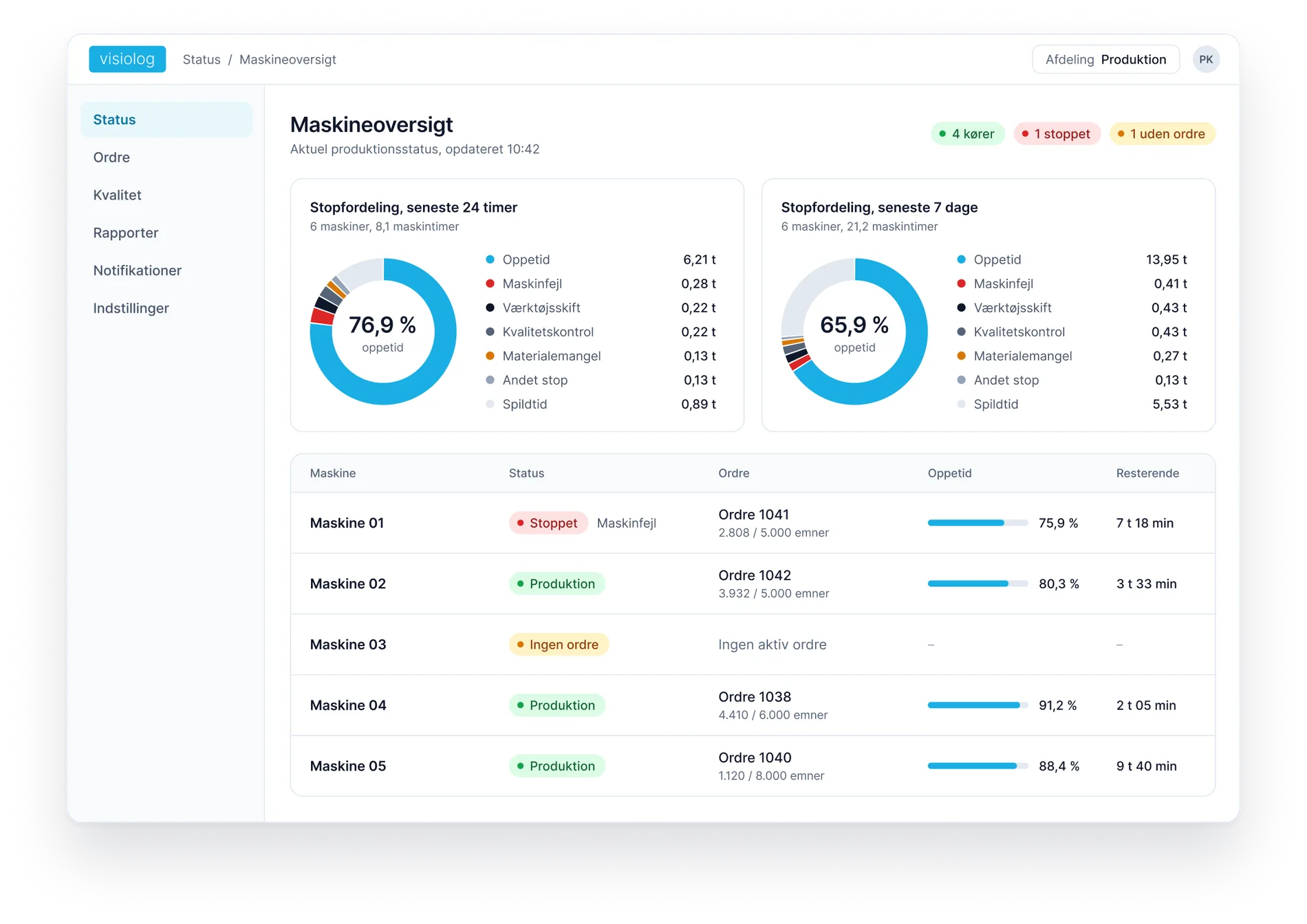Screen dimensions: 1307x924
Task: Click the 75,9 % oppetid progress bar
Action: pos(977,523)
